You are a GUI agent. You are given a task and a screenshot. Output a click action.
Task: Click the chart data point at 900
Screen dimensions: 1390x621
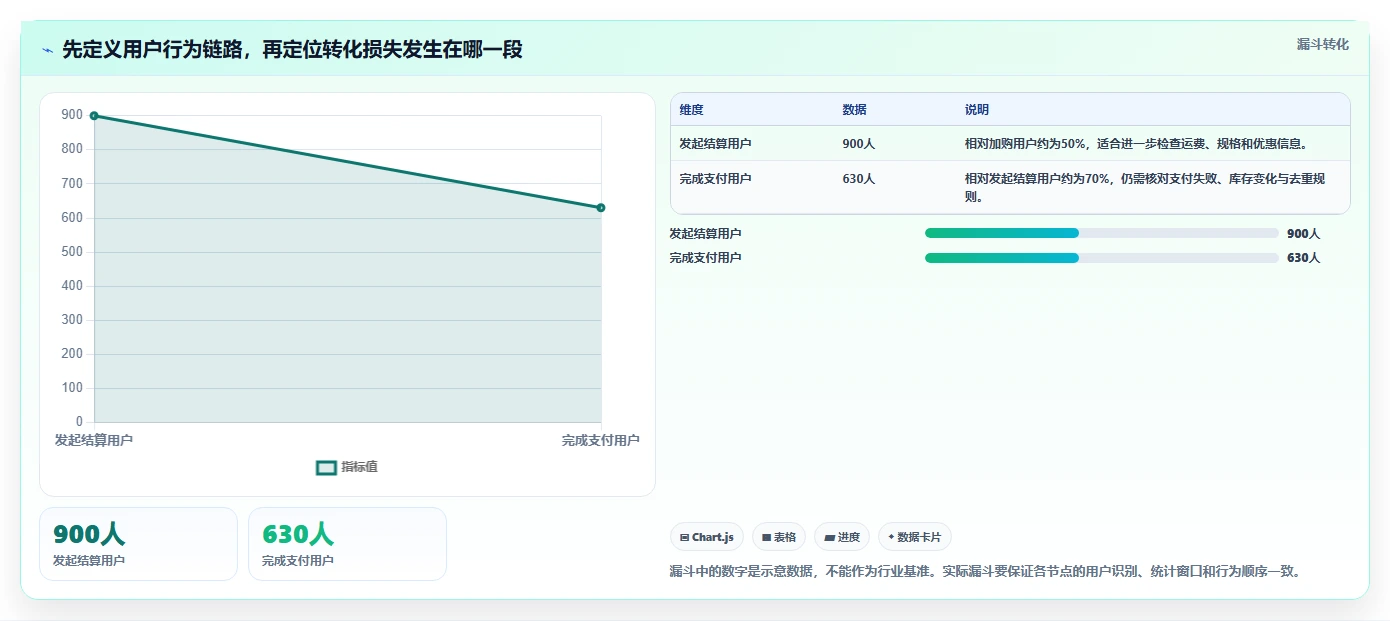click(94, 116)
